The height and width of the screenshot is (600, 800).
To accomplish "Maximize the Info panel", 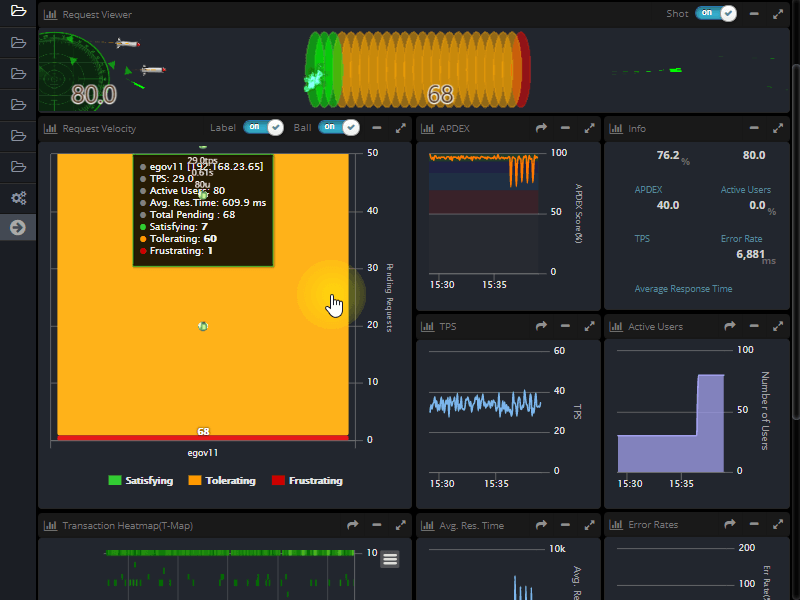I will [778, 128].
